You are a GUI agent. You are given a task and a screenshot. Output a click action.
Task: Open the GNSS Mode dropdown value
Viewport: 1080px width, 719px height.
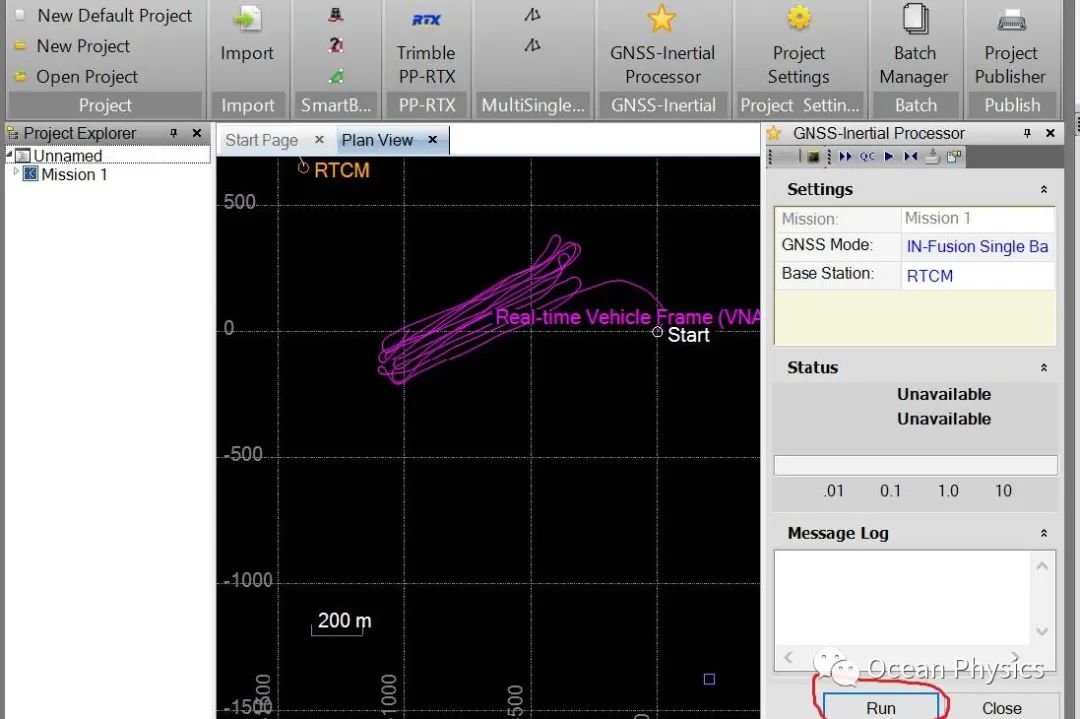pyautogui.click(x=976, y=246)
